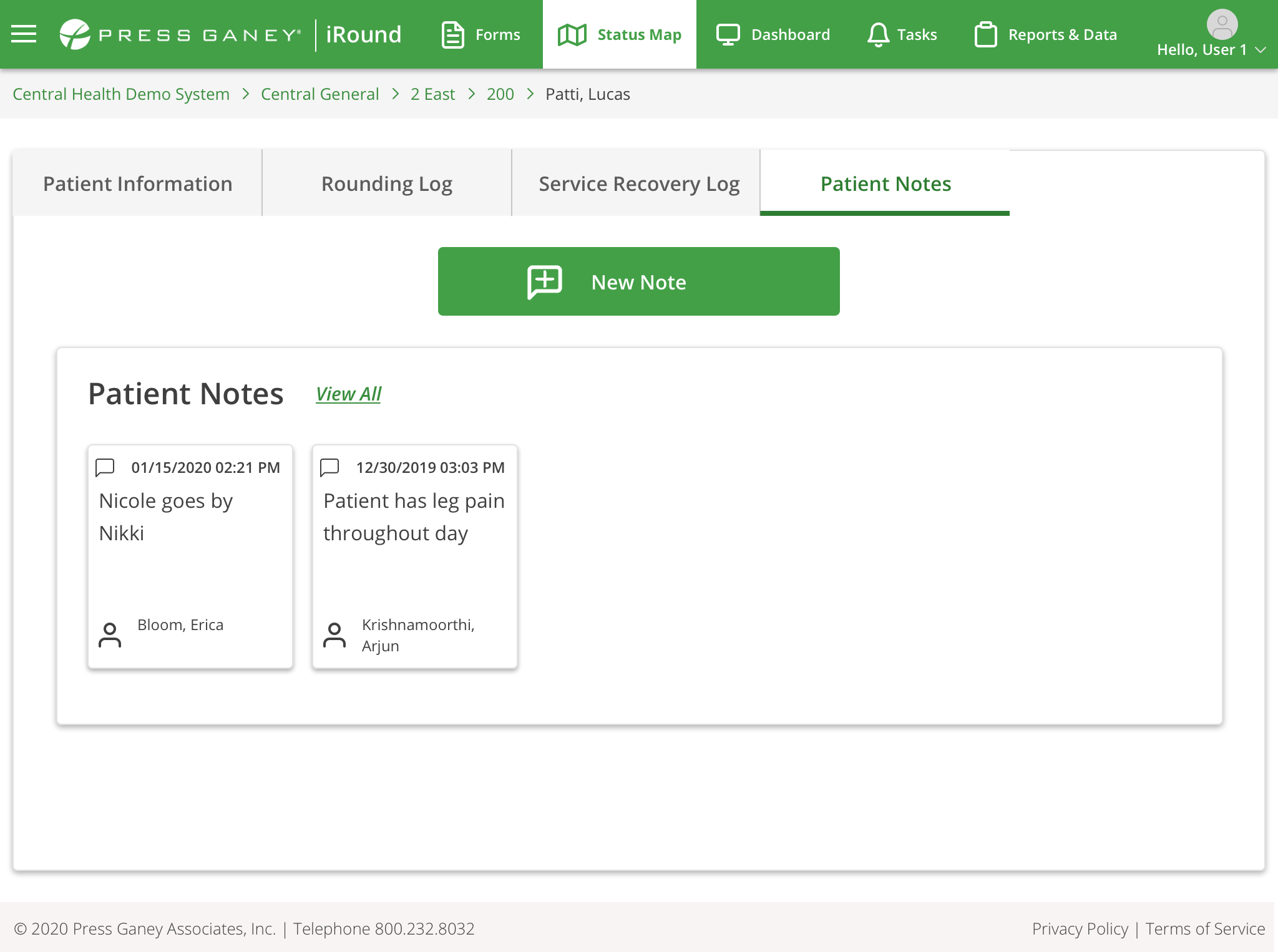Click the iRound product name
The height and width of the screenshot is (952, 1278).
(364, 34)
